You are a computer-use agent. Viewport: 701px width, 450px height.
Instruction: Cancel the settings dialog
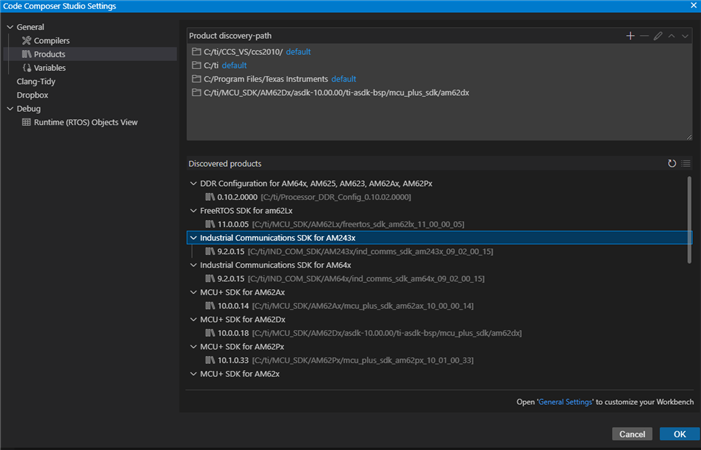click(632, 434)
